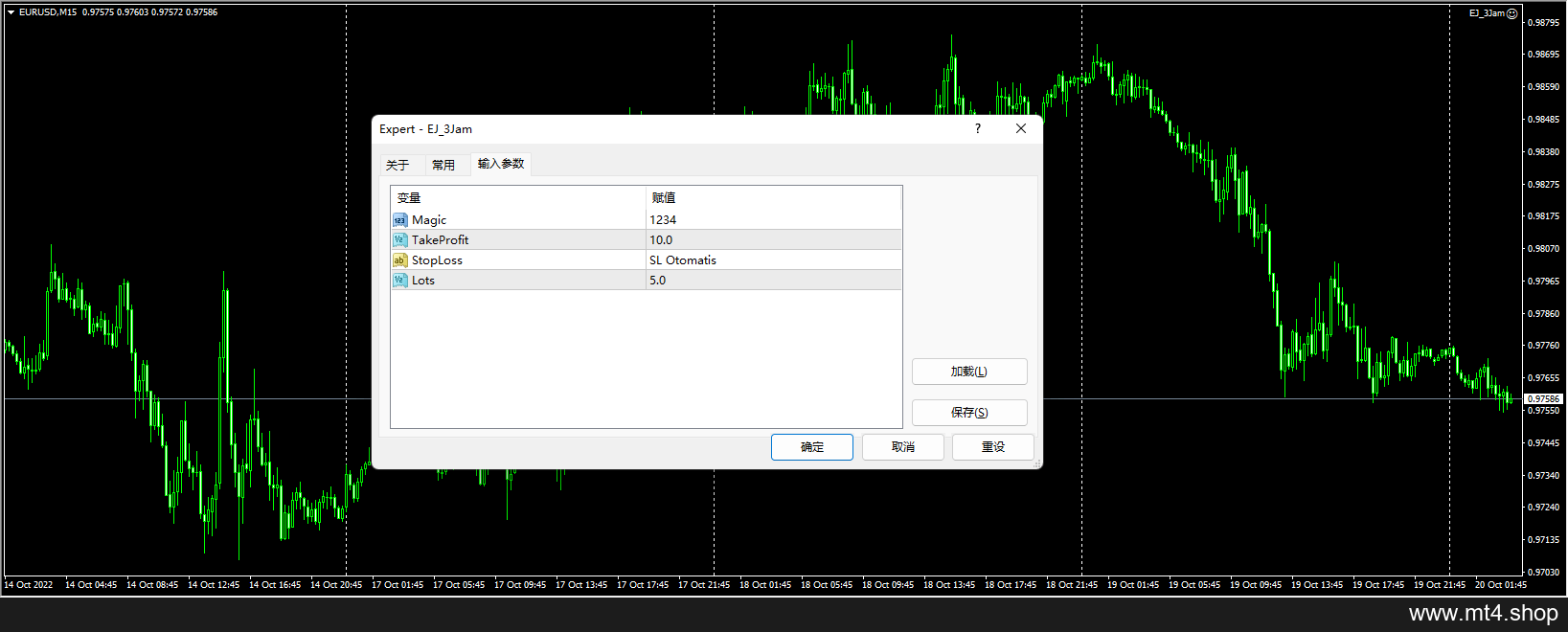Click the 0.98380 price scale label
The image size is (1568, 632).
[x=1542, y=151]
